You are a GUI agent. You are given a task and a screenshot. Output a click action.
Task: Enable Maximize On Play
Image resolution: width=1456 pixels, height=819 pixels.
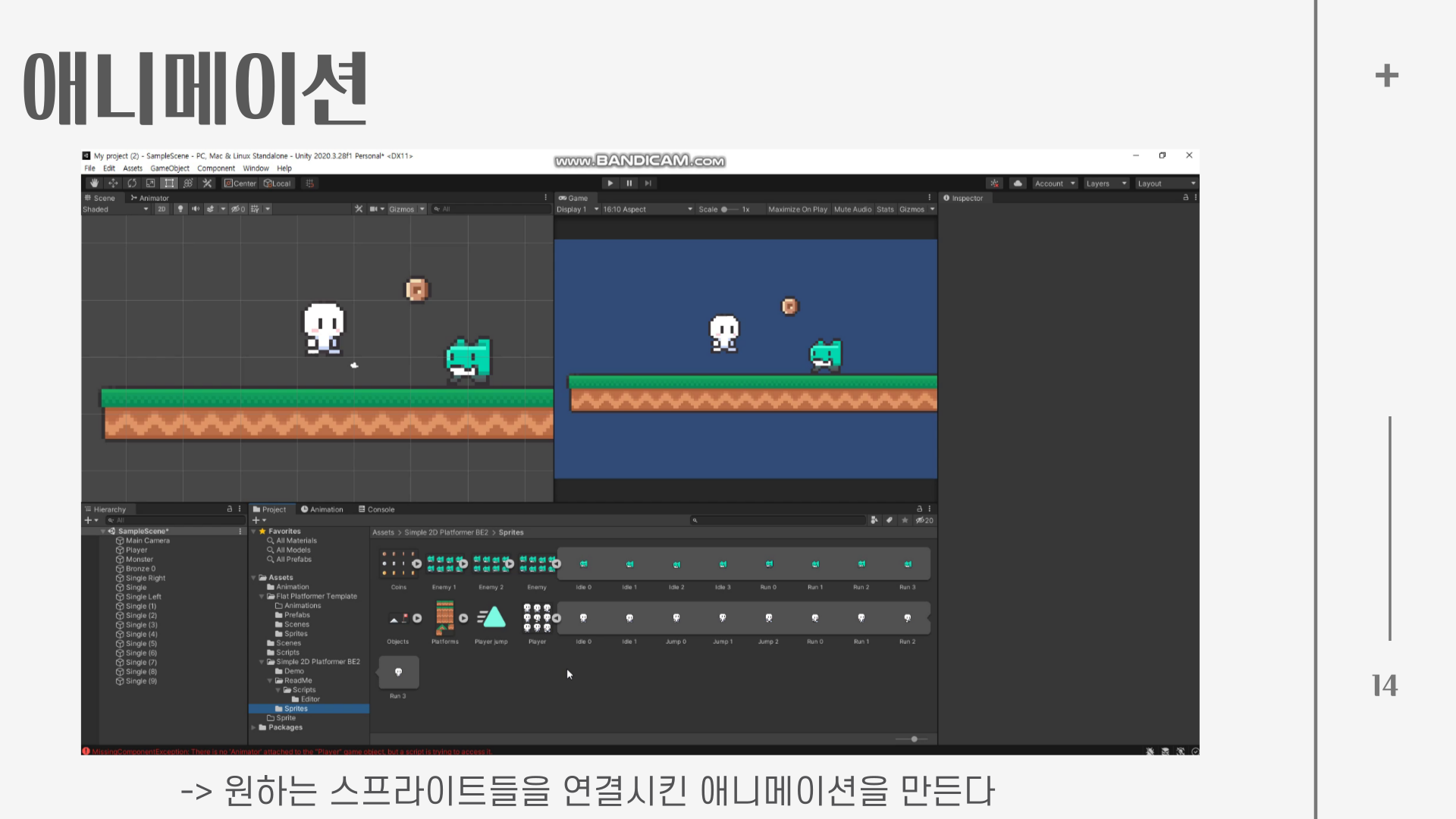click(x=797, y=209)
